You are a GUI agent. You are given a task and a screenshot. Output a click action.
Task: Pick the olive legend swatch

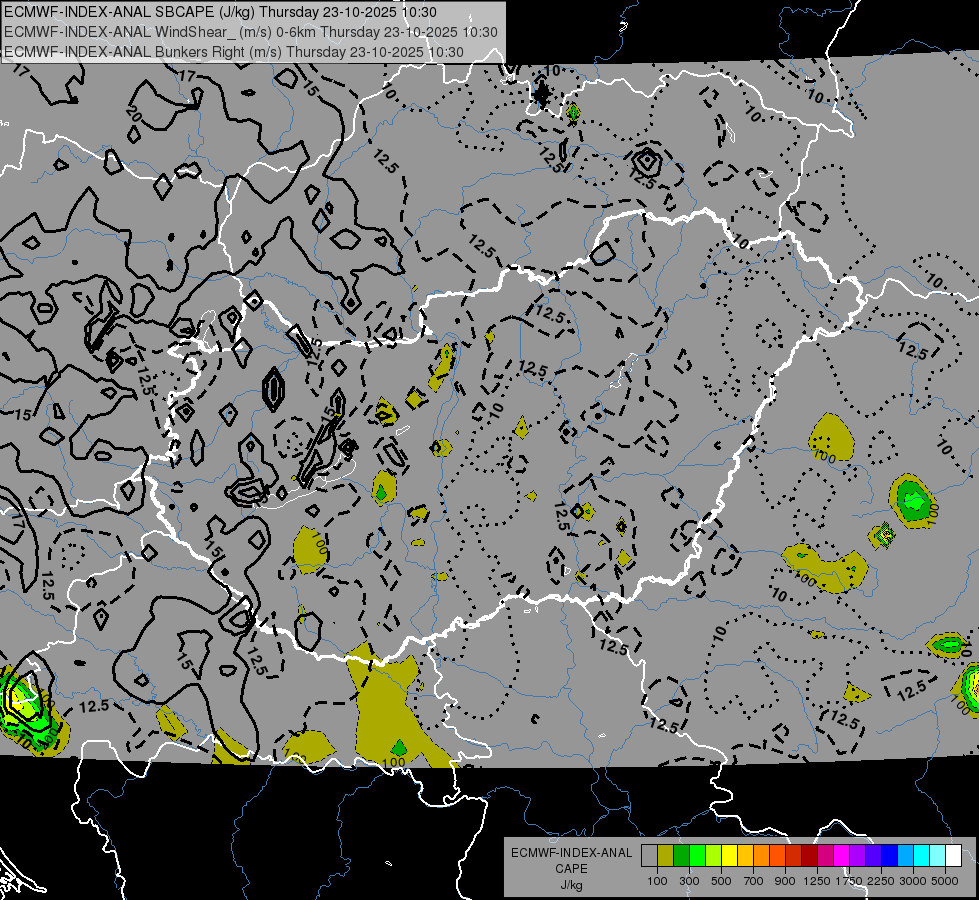click(666, 856)
